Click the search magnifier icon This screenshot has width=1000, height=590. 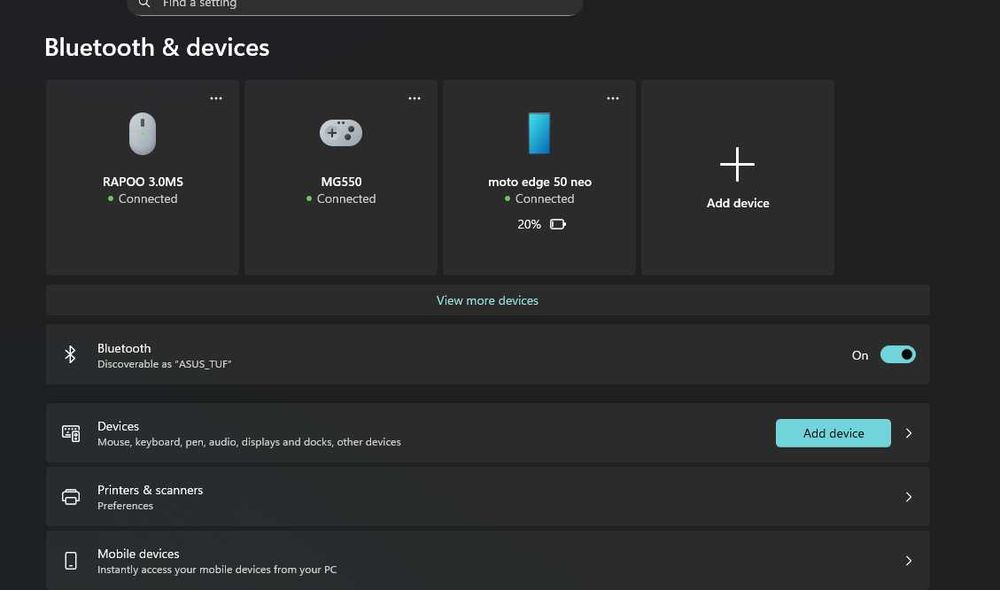coord(144,3)
